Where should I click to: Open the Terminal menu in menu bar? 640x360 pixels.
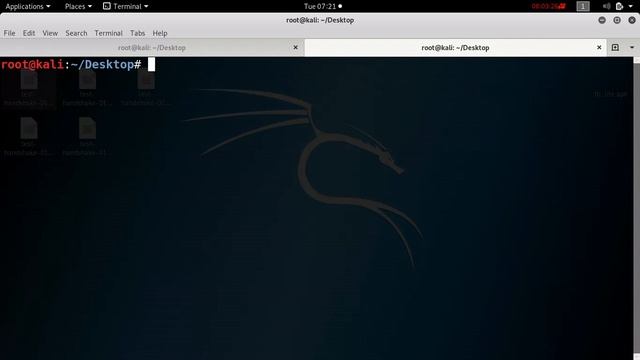click(108, 33)
